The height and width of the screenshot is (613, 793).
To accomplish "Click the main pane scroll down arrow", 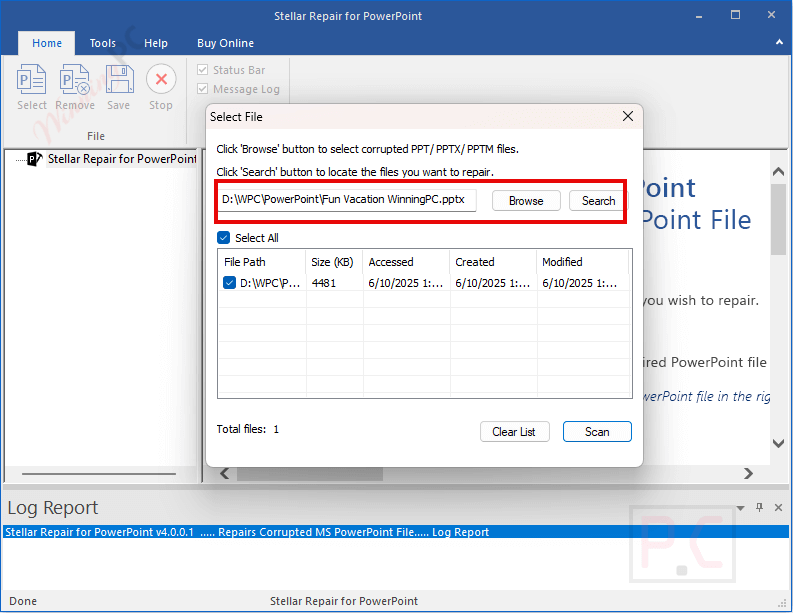I will (x=778, y=444).
